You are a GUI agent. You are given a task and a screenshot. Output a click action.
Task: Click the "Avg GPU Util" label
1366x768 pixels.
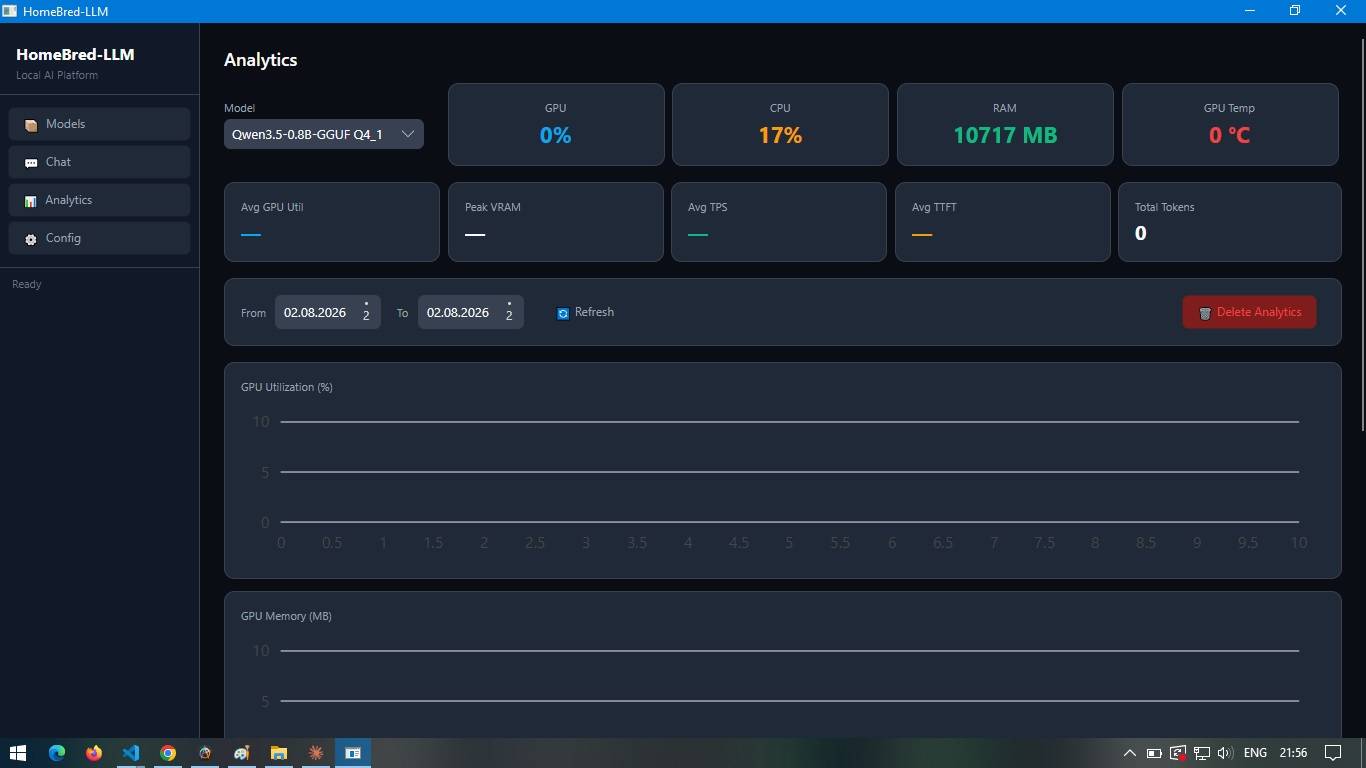tap(272, 207)
